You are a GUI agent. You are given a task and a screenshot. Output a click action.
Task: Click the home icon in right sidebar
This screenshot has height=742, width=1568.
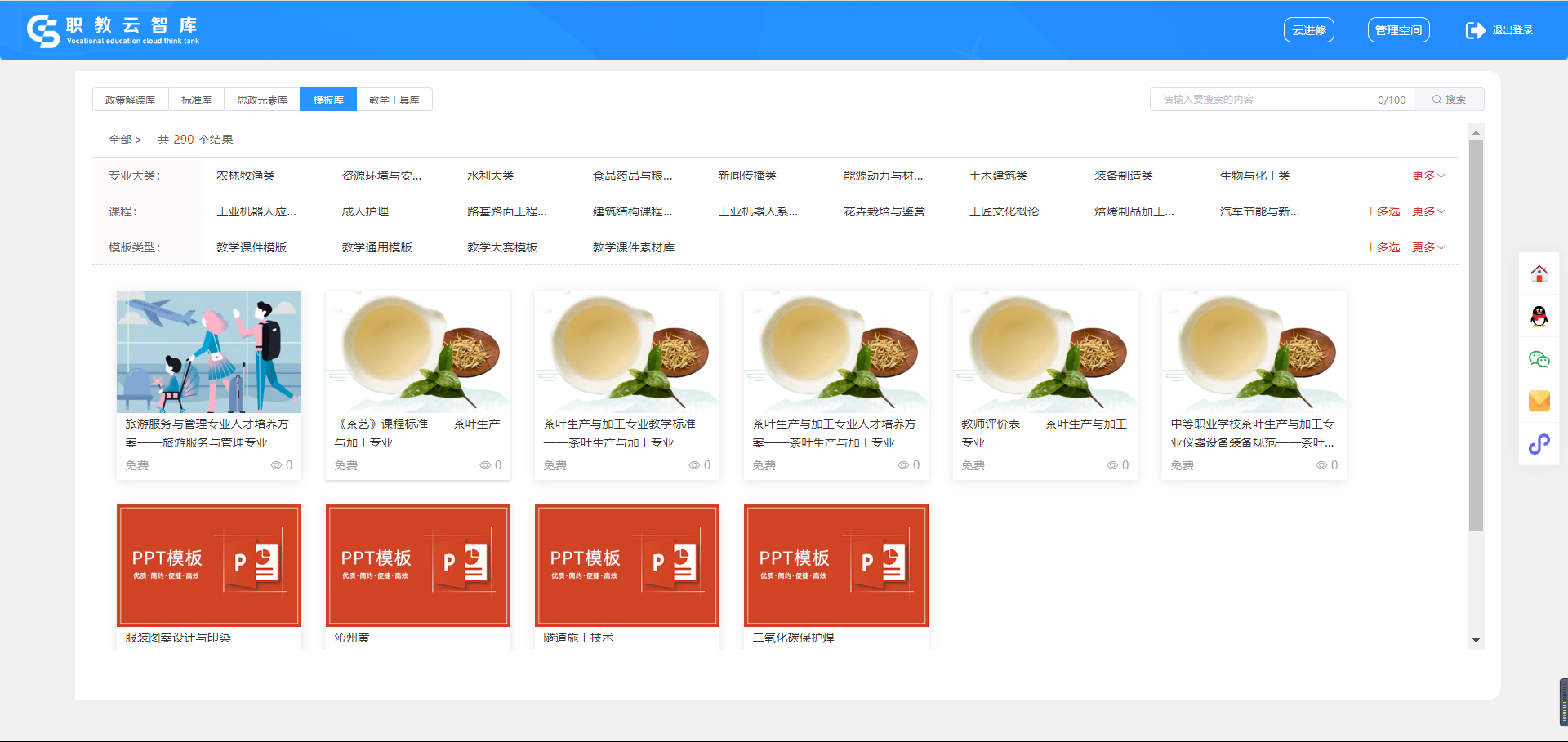pos(1539,274)
